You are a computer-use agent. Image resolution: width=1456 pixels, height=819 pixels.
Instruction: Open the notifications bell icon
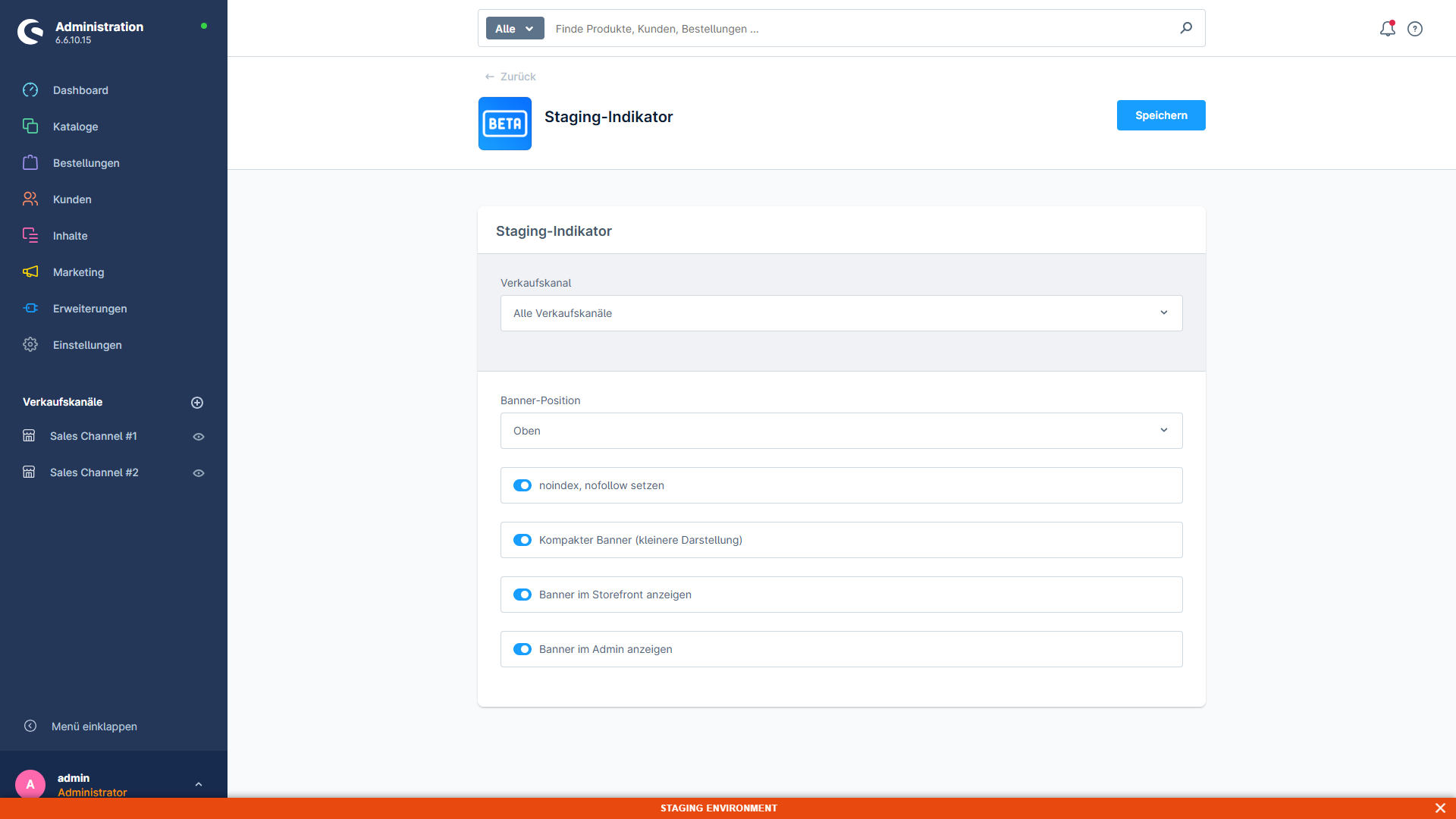[1387, 29]
